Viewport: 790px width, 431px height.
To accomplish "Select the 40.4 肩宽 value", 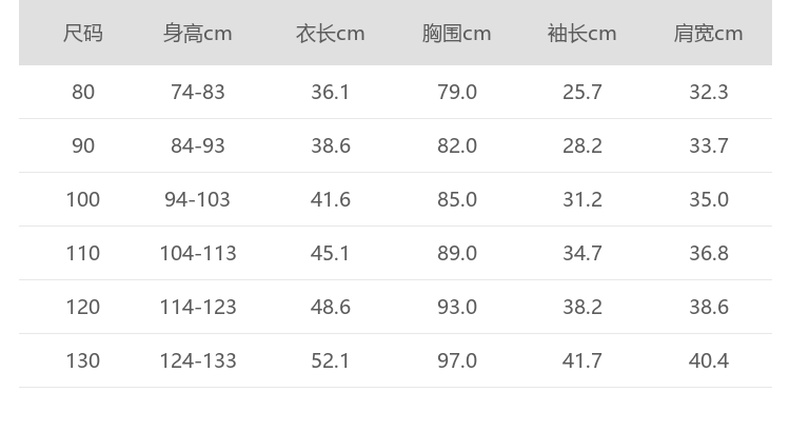I will point(708,361).
